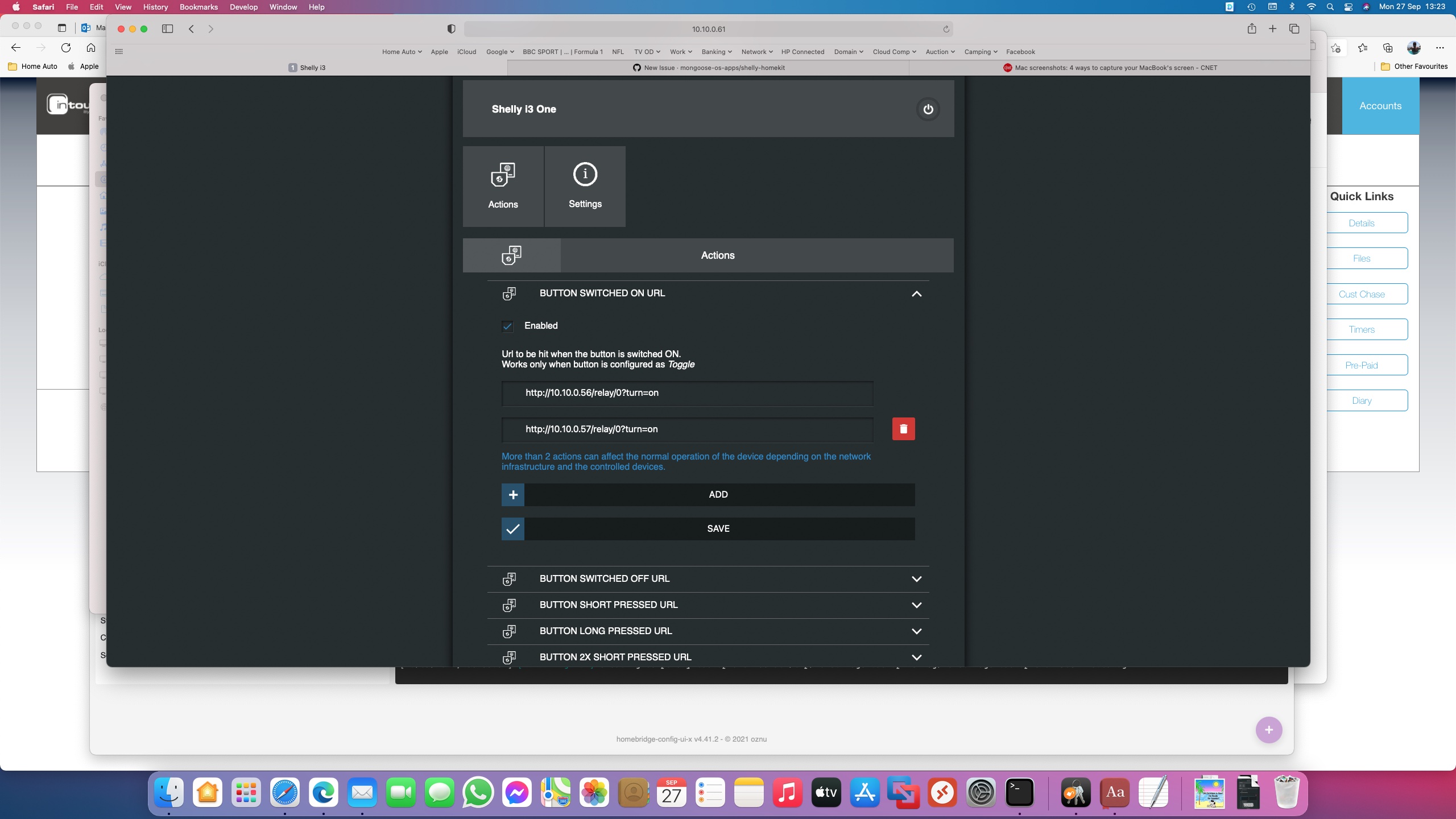Open the privacy report shield in address bar

click(x=451, y=28)
